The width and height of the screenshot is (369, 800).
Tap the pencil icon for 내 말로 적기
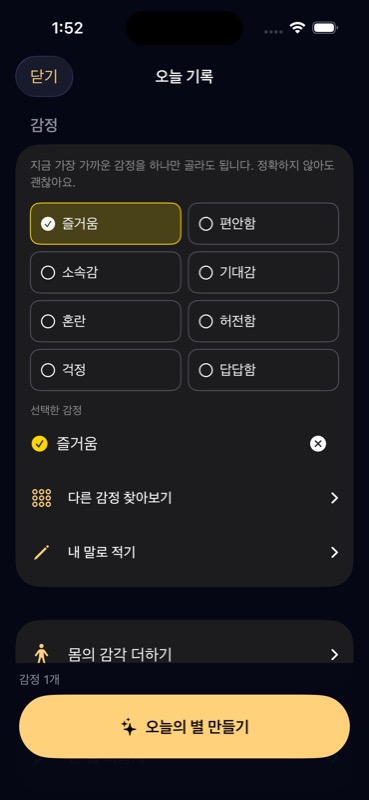[41, 553]
